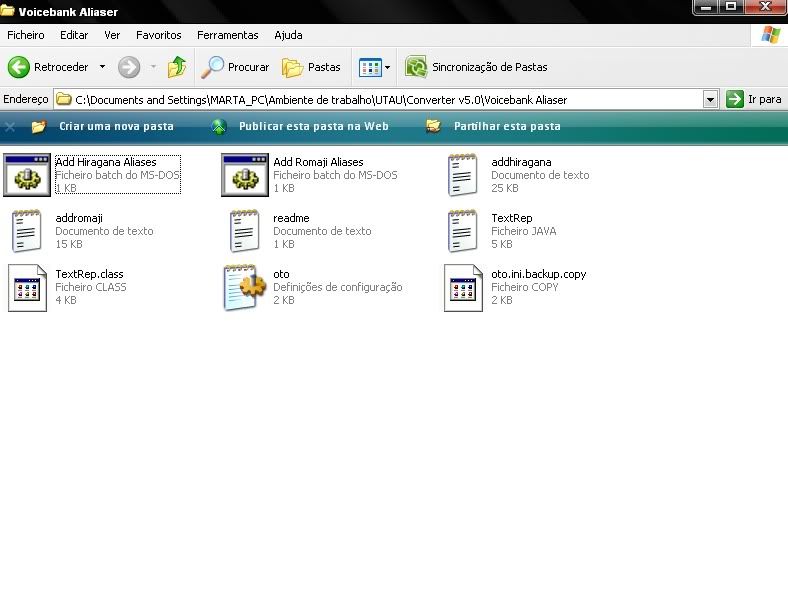Click the folder icon in address bar
The height and width of the screenshot is (589, 788).
point(63,99)
